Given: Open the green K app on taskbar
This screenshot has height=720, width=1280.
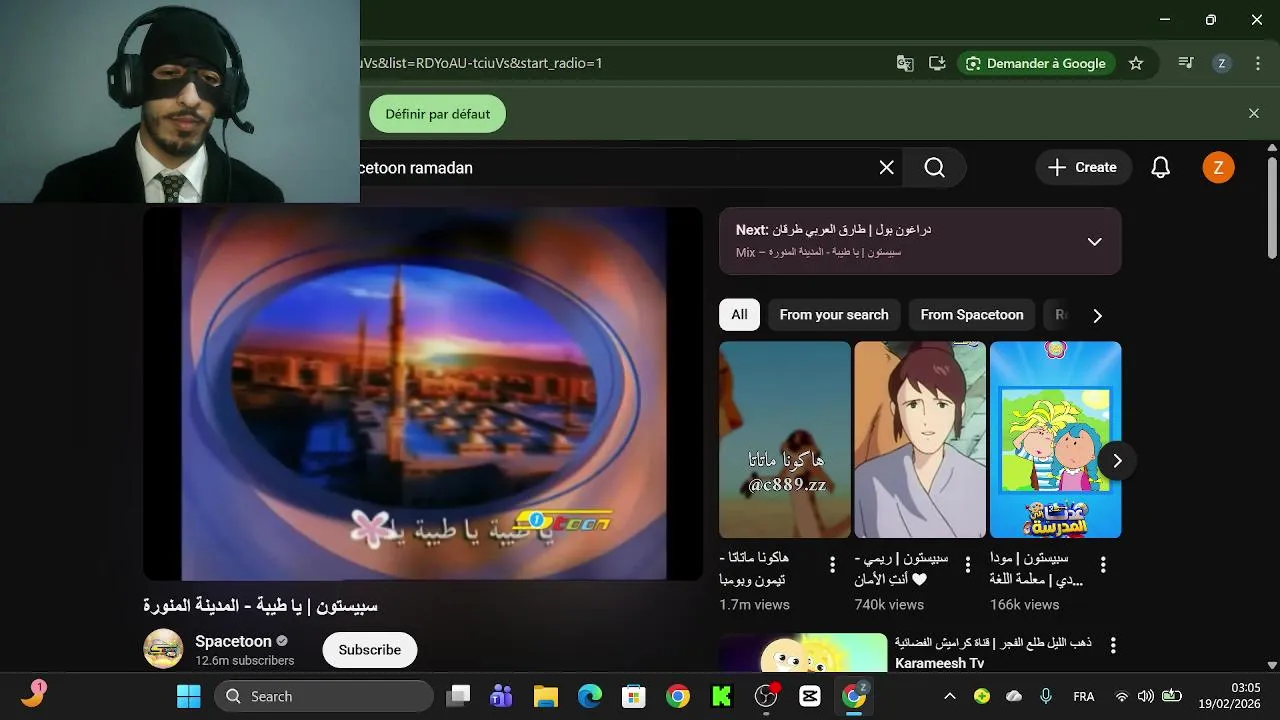Looking at the screenshot, I should (x=722, y=696).
